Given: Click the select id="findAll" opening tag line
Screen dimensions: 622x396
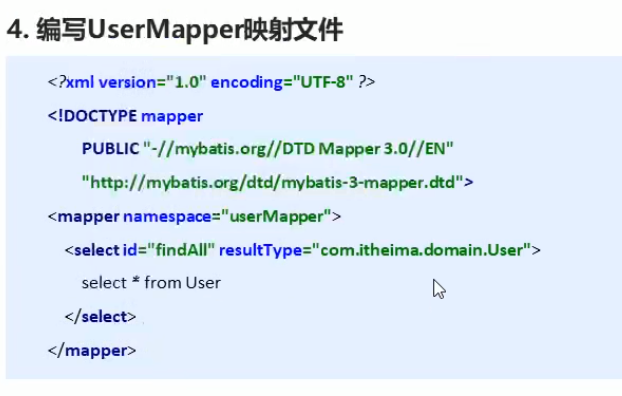Looking at the screenshot, I should click(303, 250).
